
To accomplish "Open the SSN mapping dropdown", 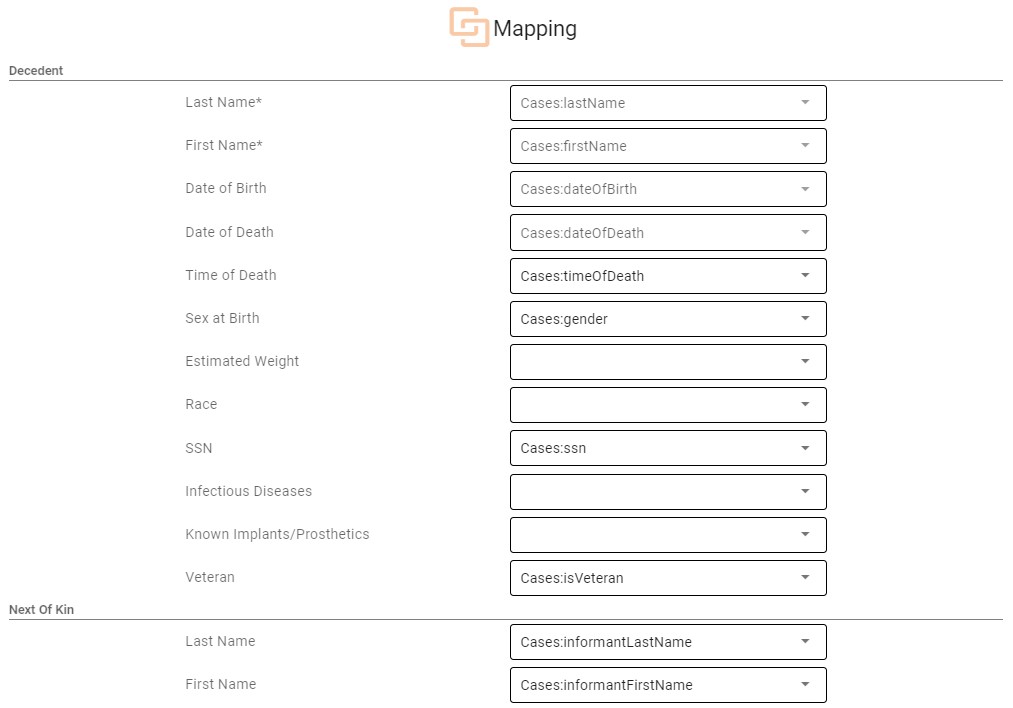I will tap(667, 448).
